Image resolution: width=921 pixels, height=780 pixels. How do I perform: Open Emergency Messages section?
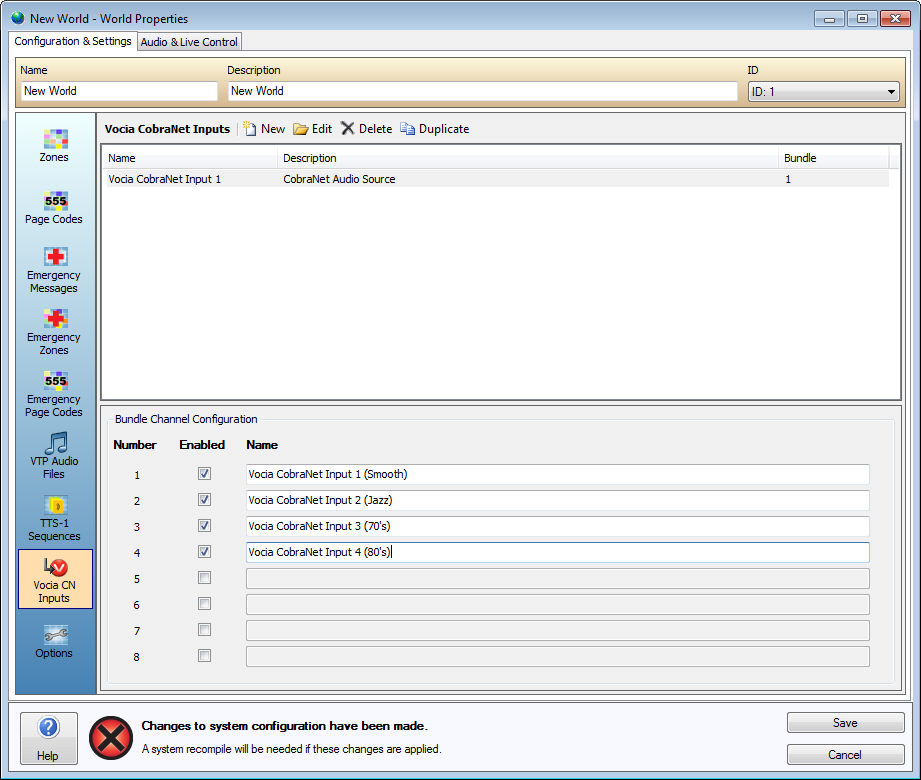tap(54, 270)
